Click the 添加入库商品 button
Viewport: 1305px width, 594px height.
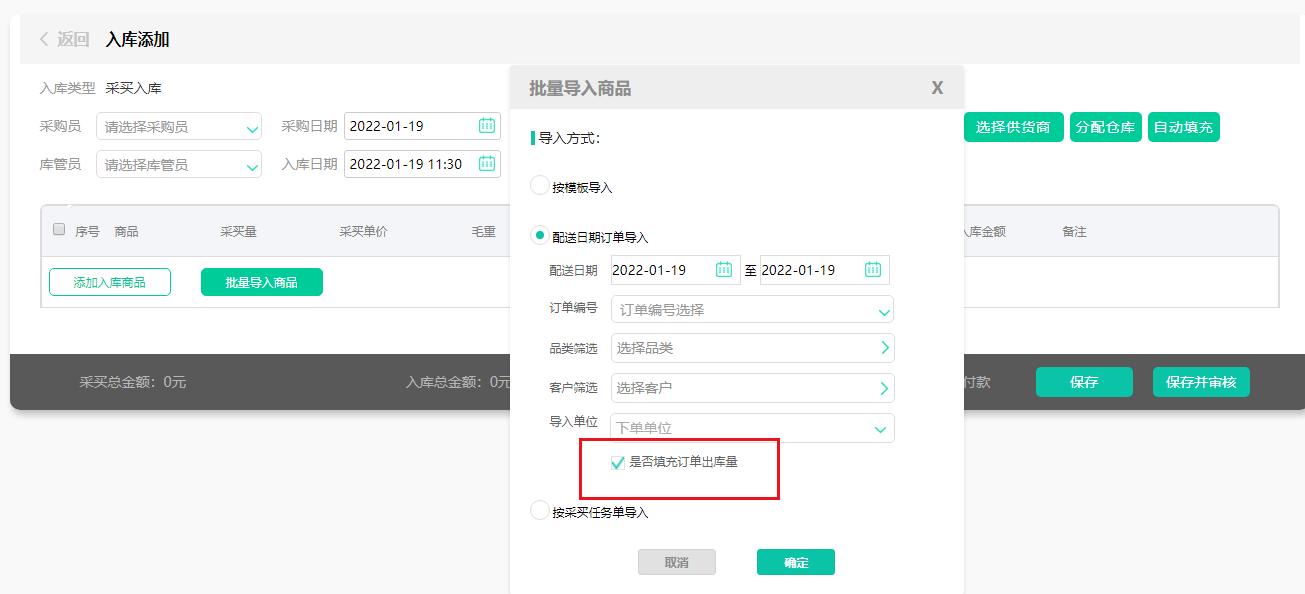coord(109,281)
